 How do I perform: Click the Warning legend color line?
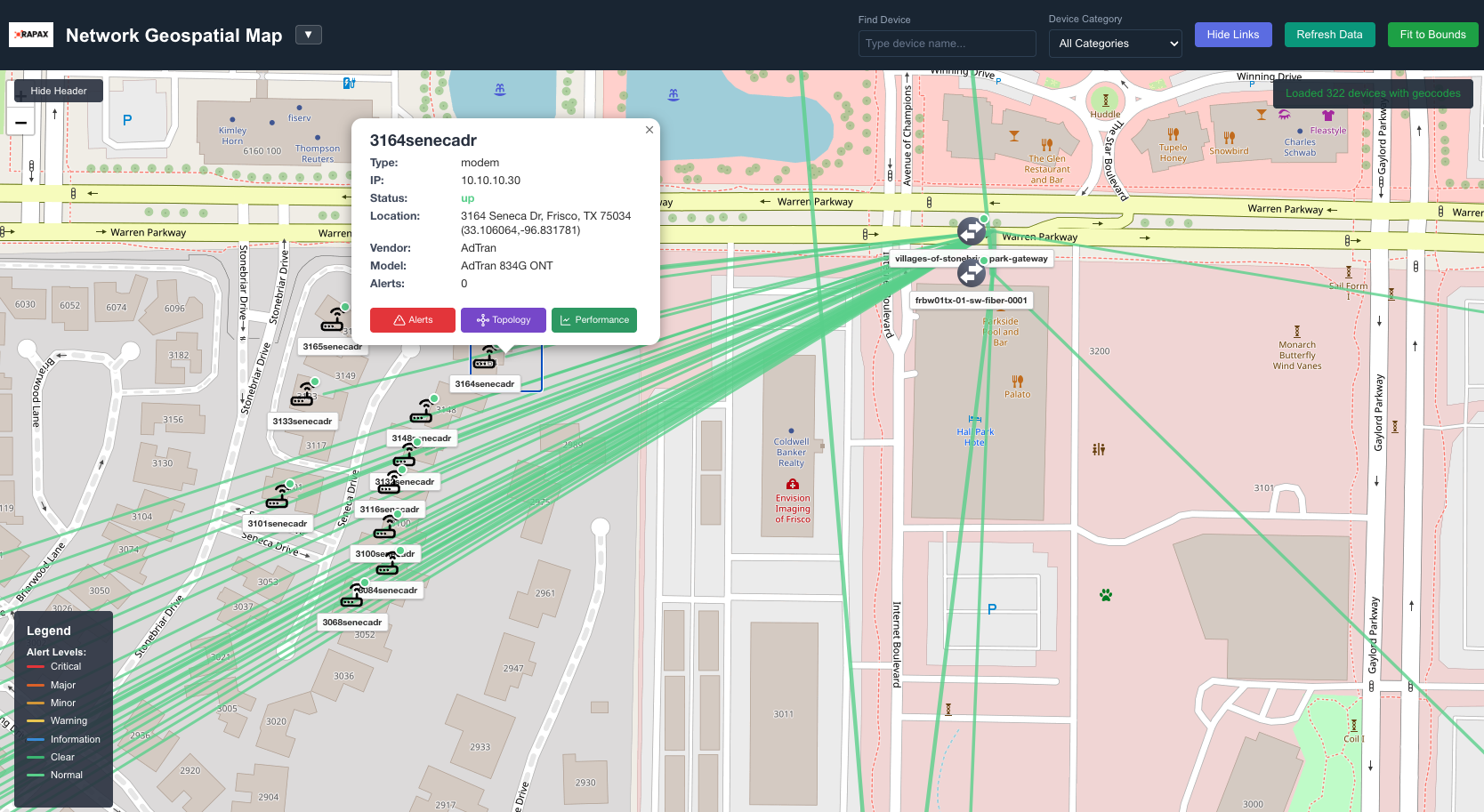(36, 721)
